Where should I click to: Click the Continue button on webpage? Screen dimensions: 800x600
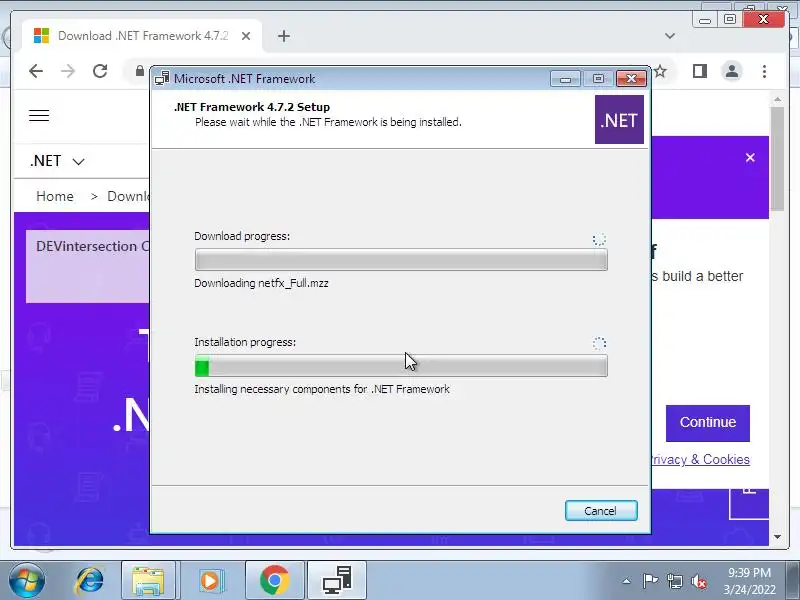coord(708,423)
